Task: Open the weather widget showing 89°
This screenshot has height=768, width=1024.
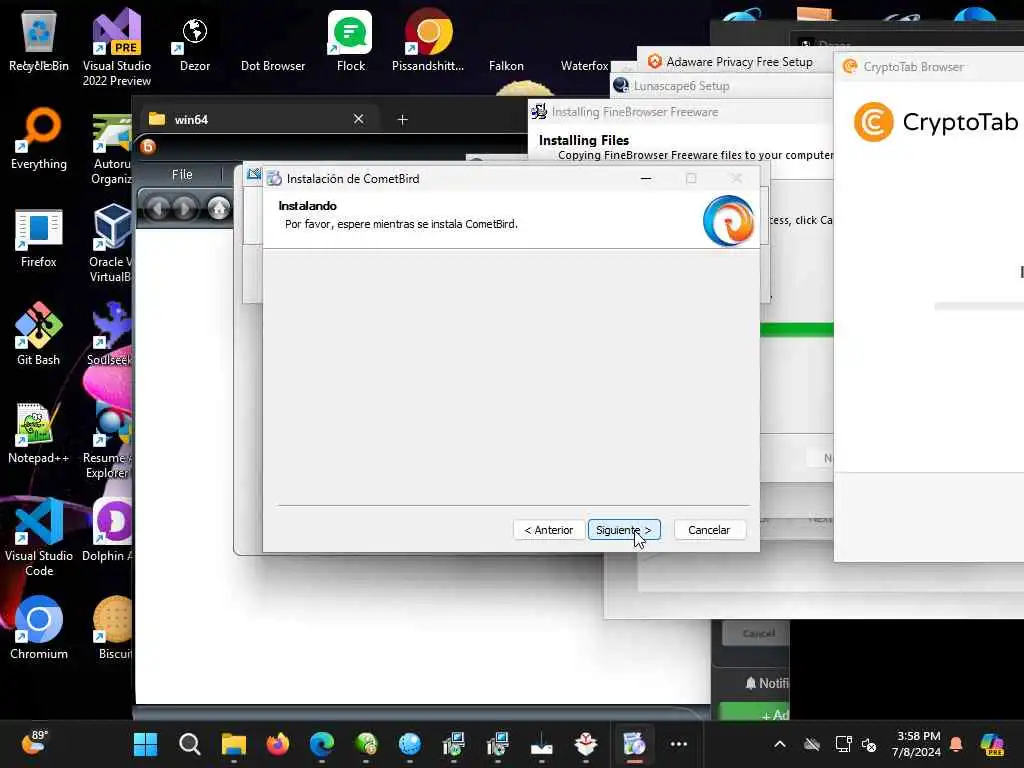Action: pyautogui.click(x=34, y=743)
